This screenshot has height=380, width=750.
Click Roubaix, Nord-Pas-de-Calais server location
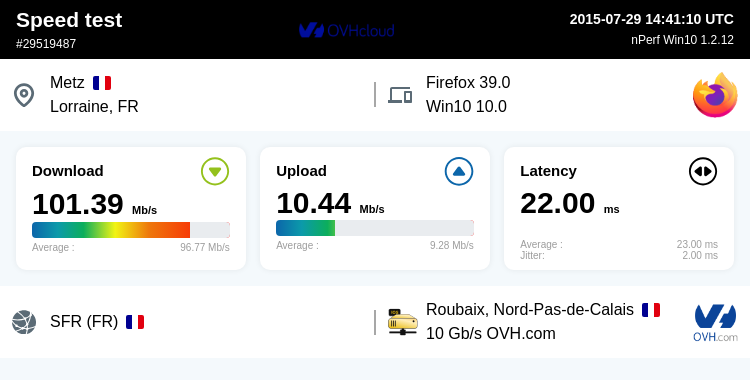coord(530,310)
